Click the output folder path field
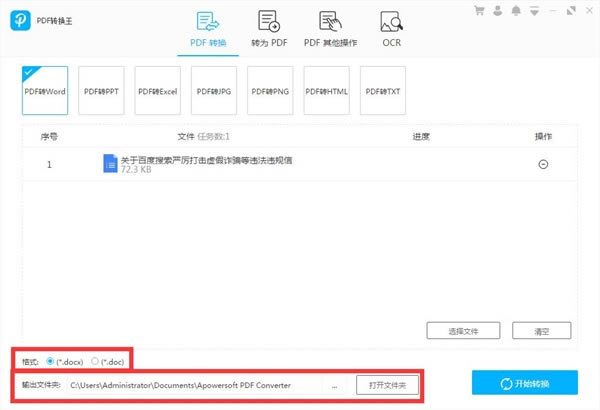 pos(195,385)
